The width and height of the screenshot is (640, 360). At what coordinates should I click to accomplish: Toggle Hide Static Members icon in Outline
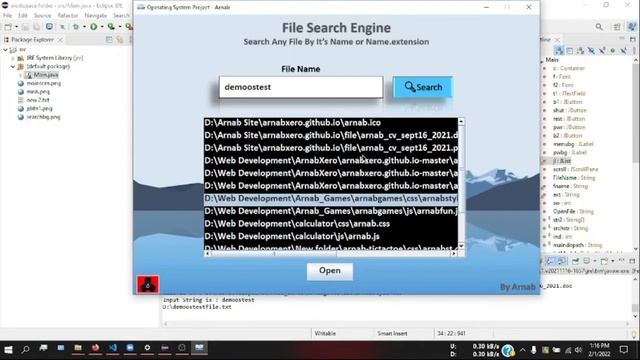[602, 51]
